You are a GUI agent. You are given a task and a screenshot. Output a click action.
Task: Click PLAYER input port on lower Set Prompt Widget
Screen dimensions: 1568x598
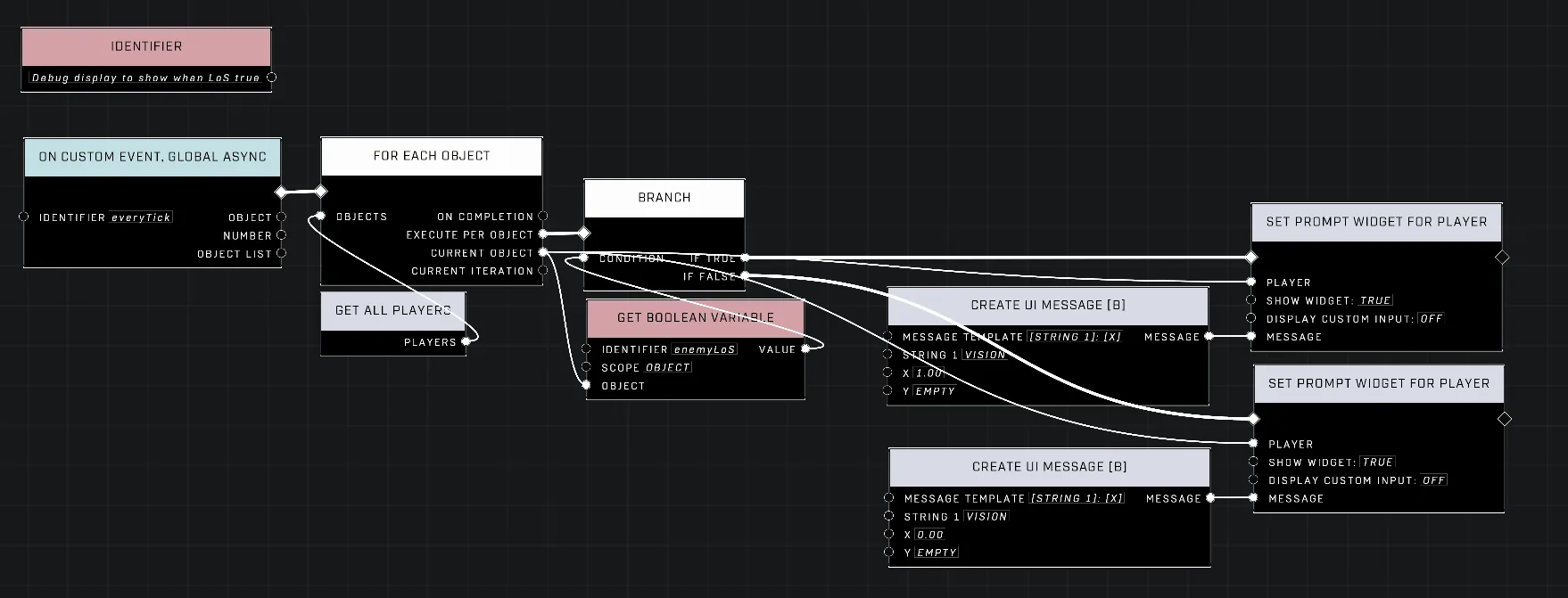click(x=1253, y=443)
